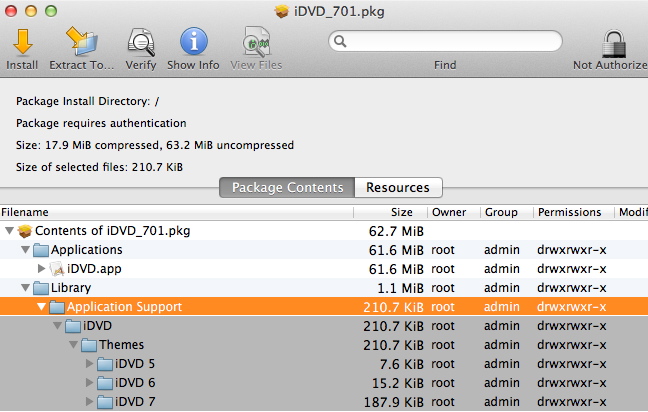This screenshot has height=412, width=648.
Task: Expand the iDVD.app row
Action: coord(41,269)
